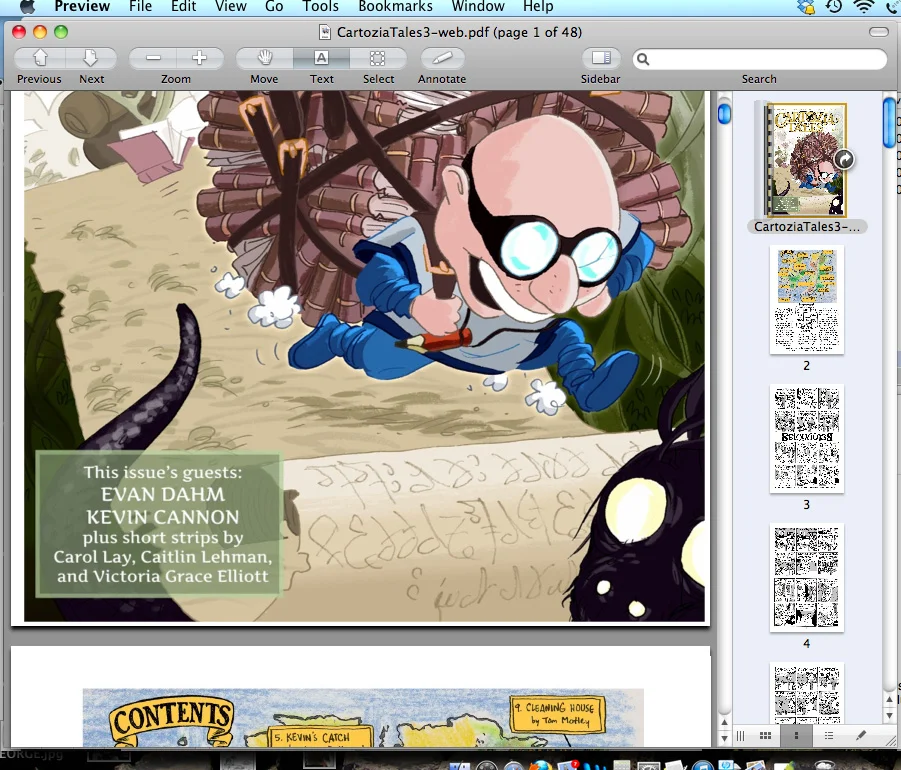901x770 pixels.
Task: Choose the rectangular Select tool
Action: tap(378, 58)
